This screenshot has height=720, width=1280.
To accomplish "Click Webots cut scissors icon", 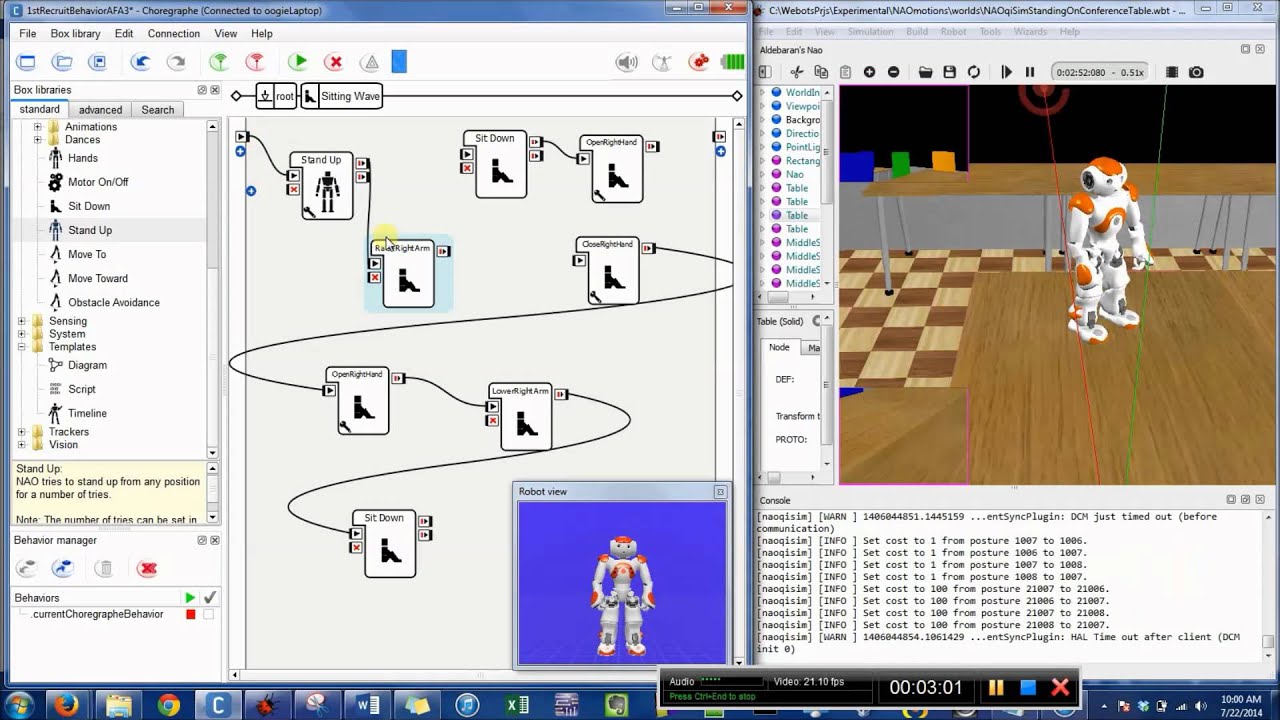I will 797,72.
